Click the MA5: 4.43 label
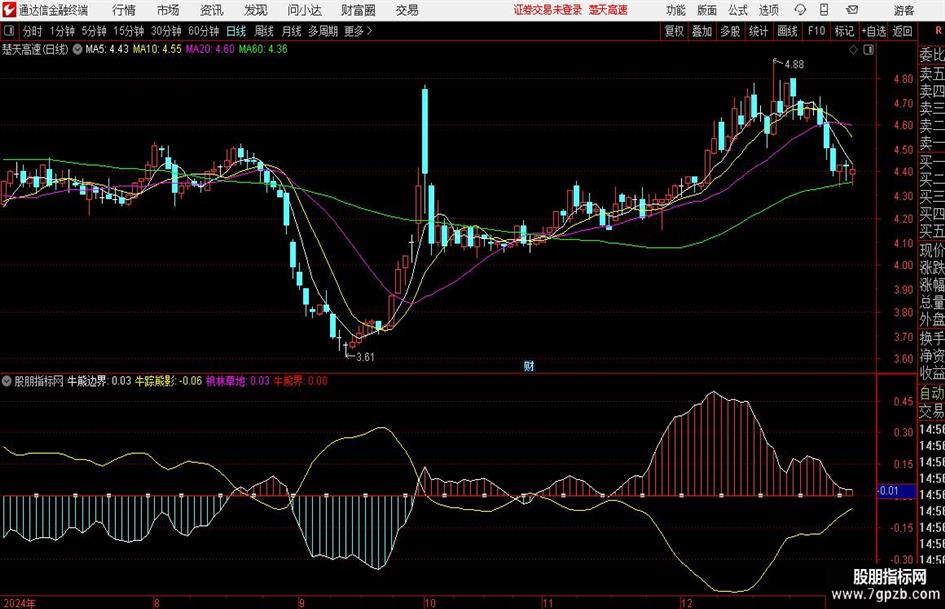This screenshot has height=609, width=945. coord(107,49)
